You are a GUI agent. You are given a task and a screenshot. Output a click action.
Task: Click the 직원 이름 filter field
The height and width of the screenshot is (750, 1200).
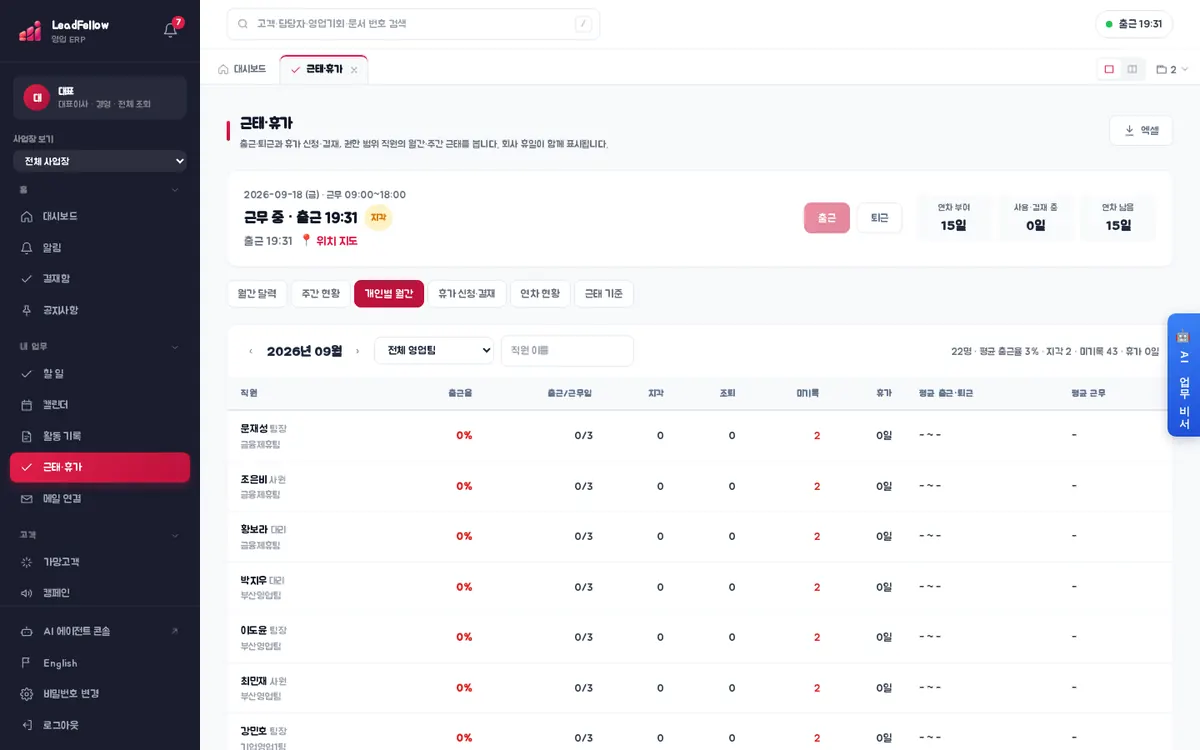tap(567, 351)
